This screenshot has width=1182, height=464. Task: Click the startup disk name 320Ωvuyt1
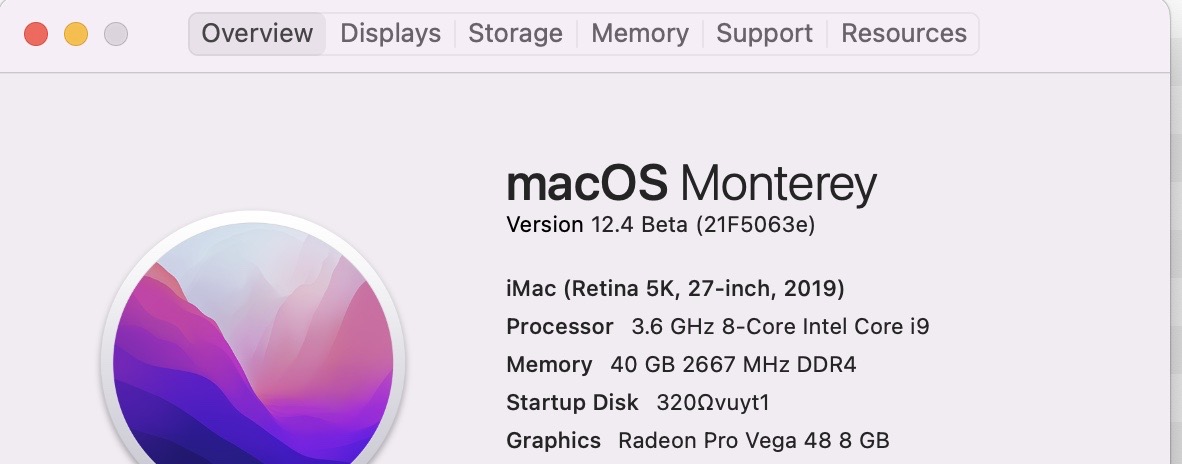point(712,403)
